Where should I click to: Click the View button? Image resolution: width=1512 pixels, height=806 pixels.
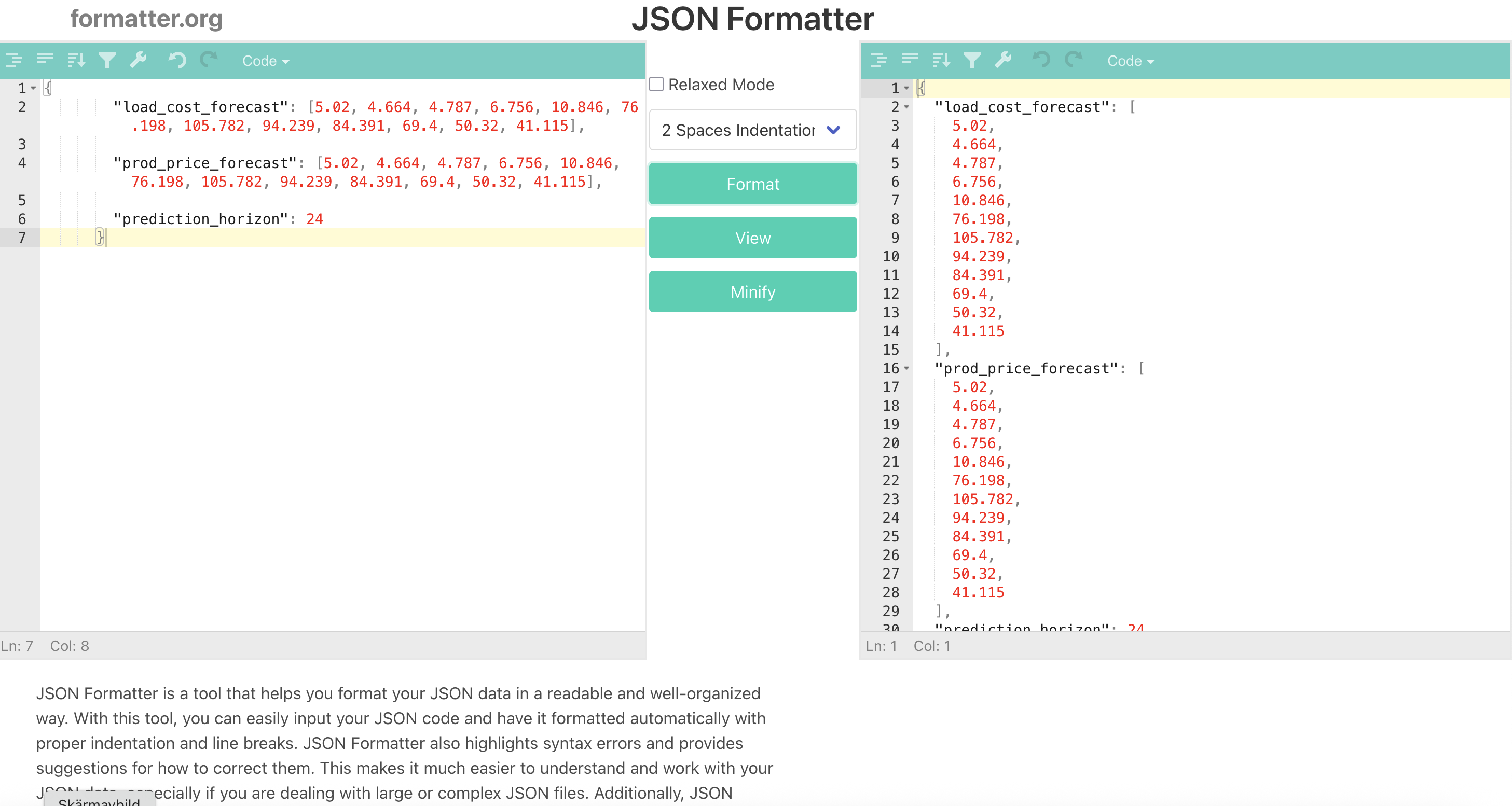click(x=752, y=238)
